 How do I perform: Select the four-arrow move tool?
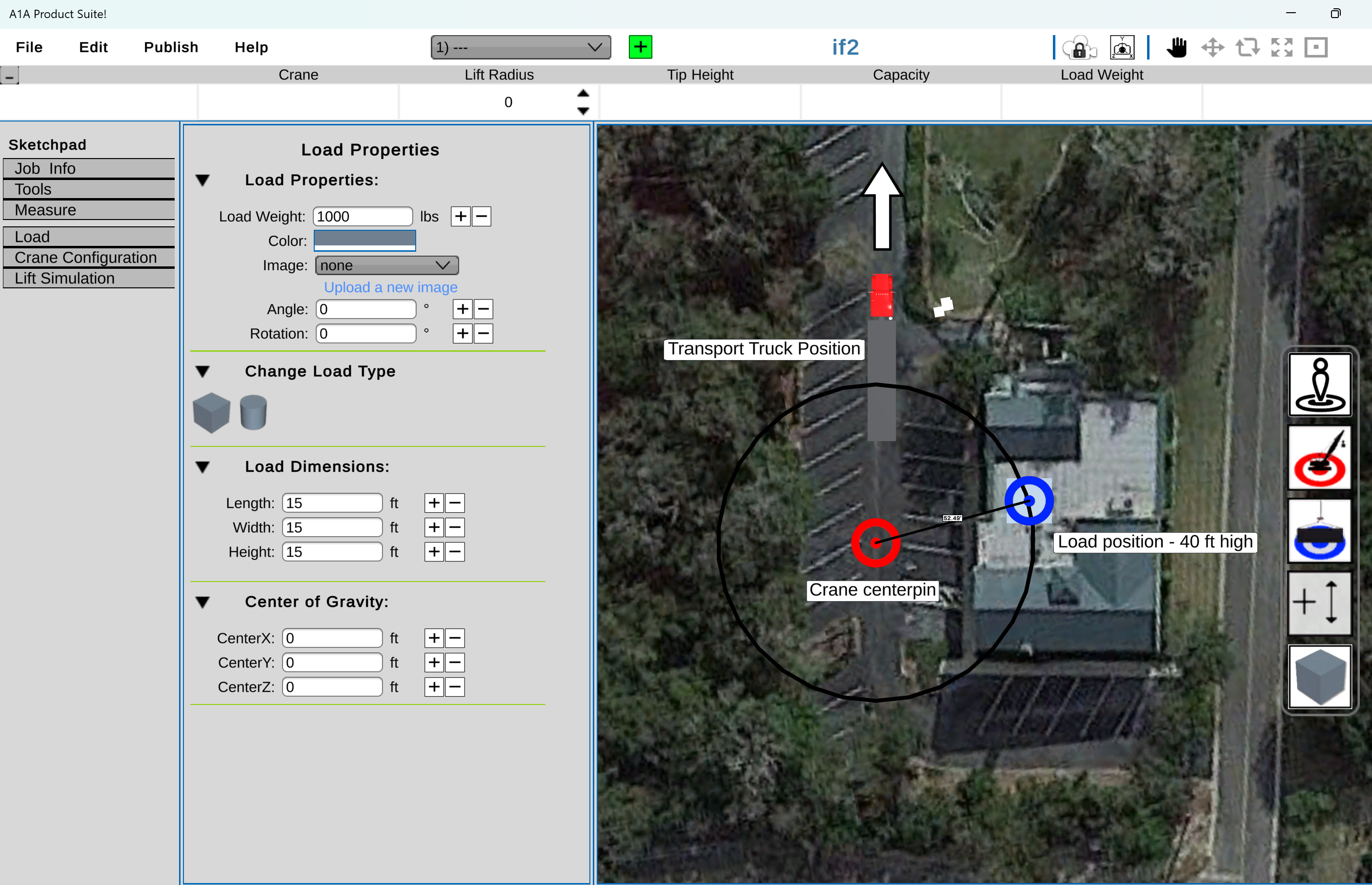[x=1212, y=47]
